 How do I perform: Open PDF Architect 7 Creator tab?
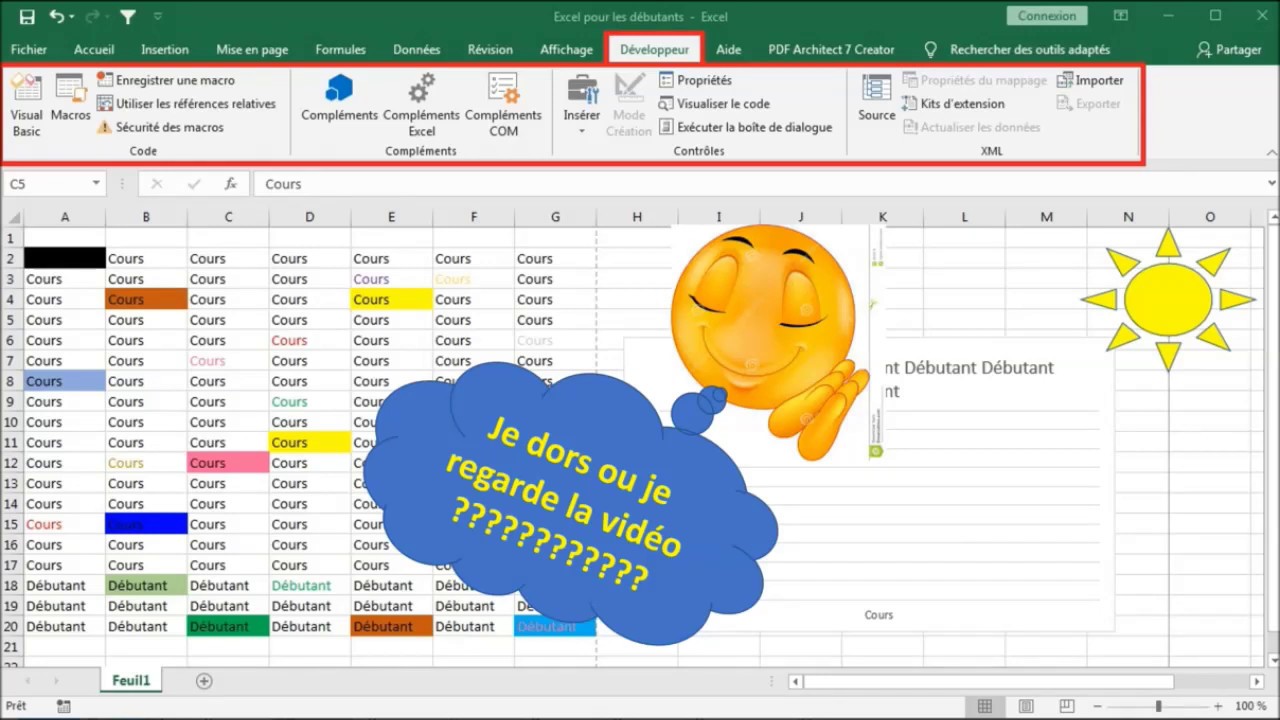coord(831,50)
